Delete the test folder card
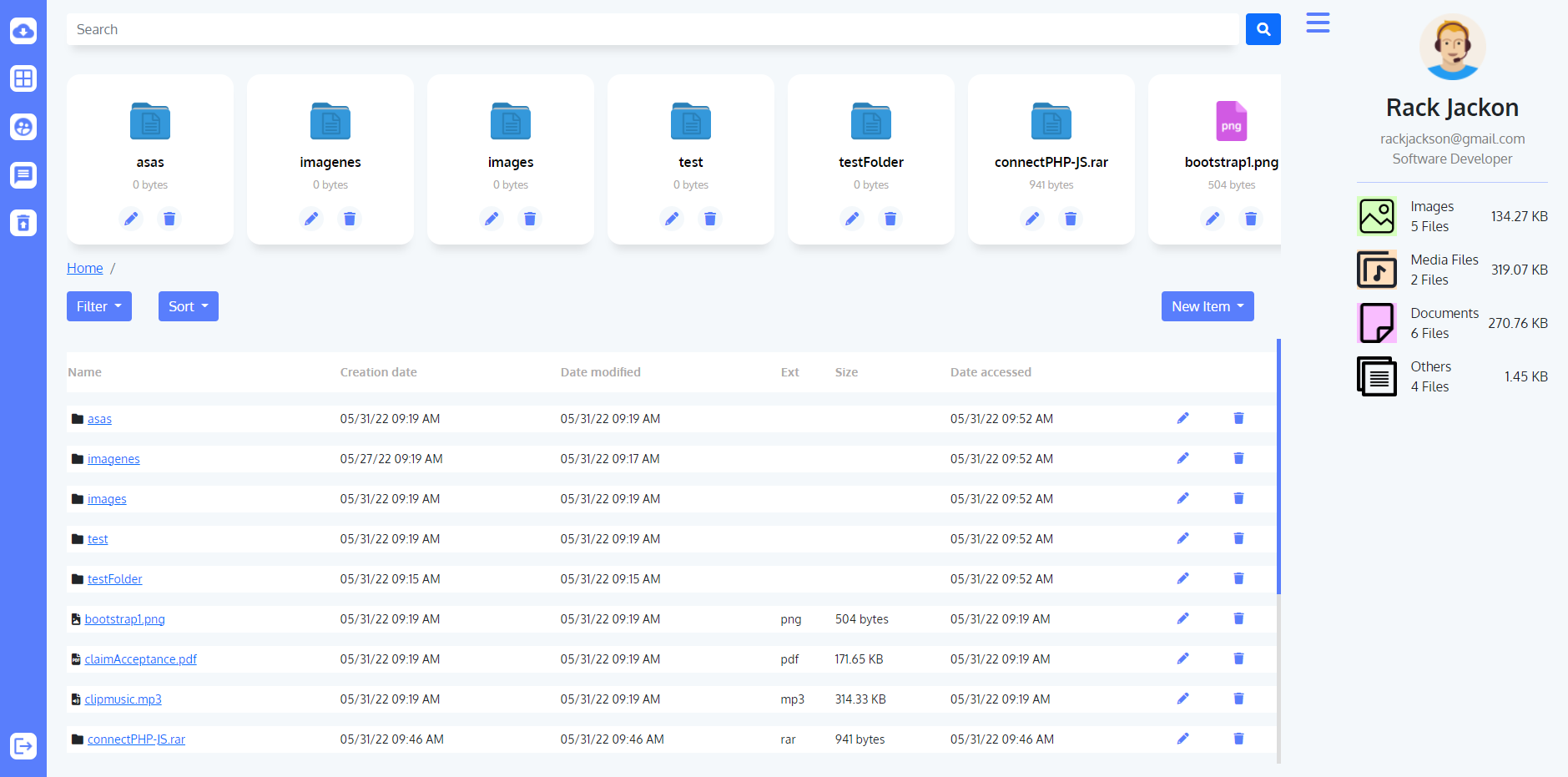Image resolution: width=1568 pixels, height=777 pixels. [x=710, y=219]
